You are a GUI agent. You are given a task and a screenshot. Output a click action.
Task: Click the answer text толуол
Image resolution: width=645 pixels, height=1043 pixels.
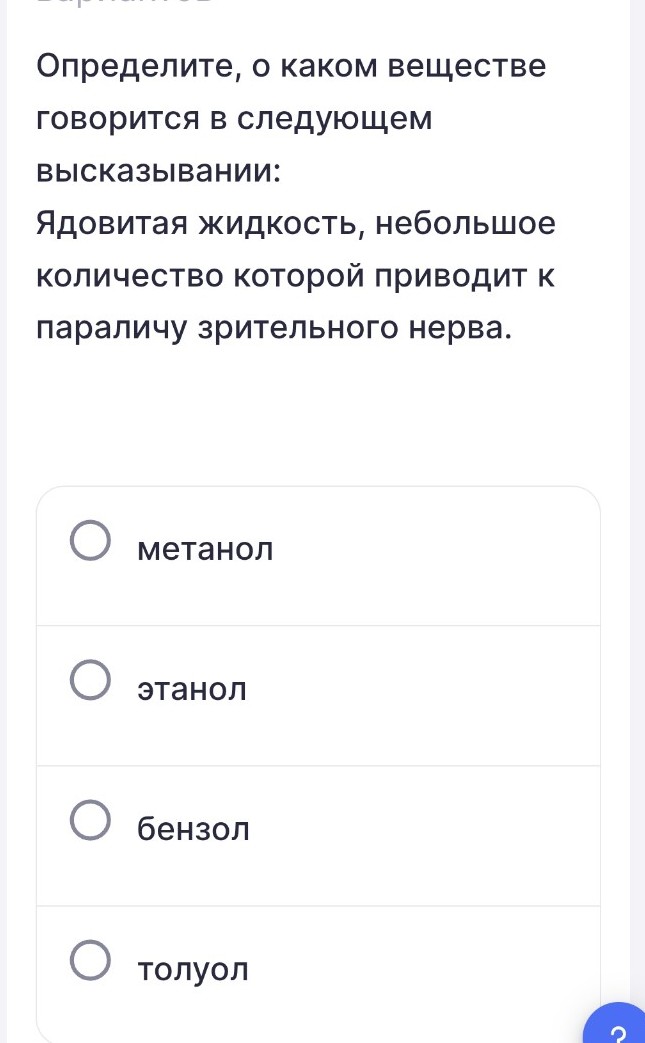[x=194, y=968]
